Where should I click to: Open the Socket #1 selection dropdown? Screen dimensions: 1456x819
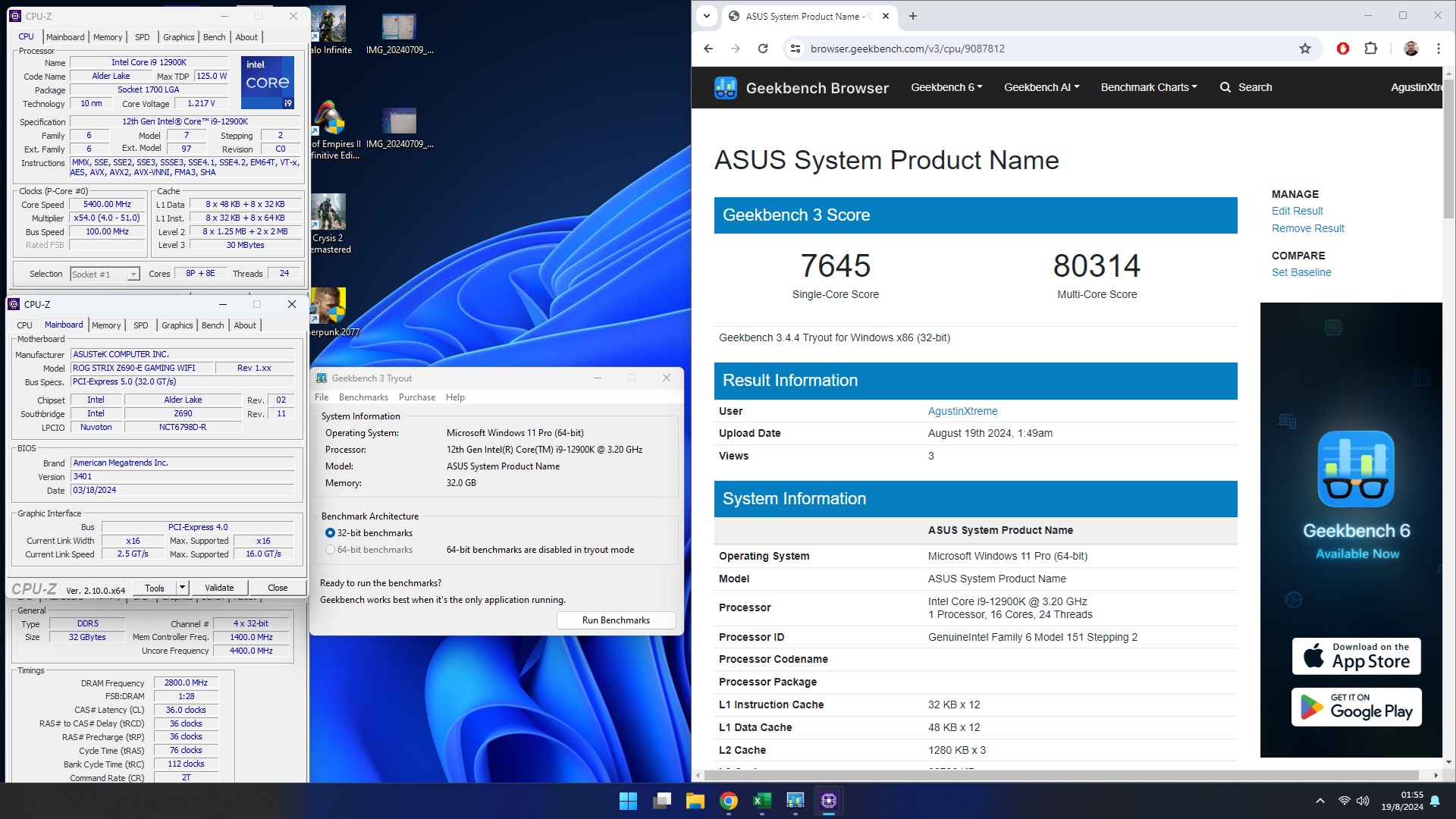tap(105, 274)
